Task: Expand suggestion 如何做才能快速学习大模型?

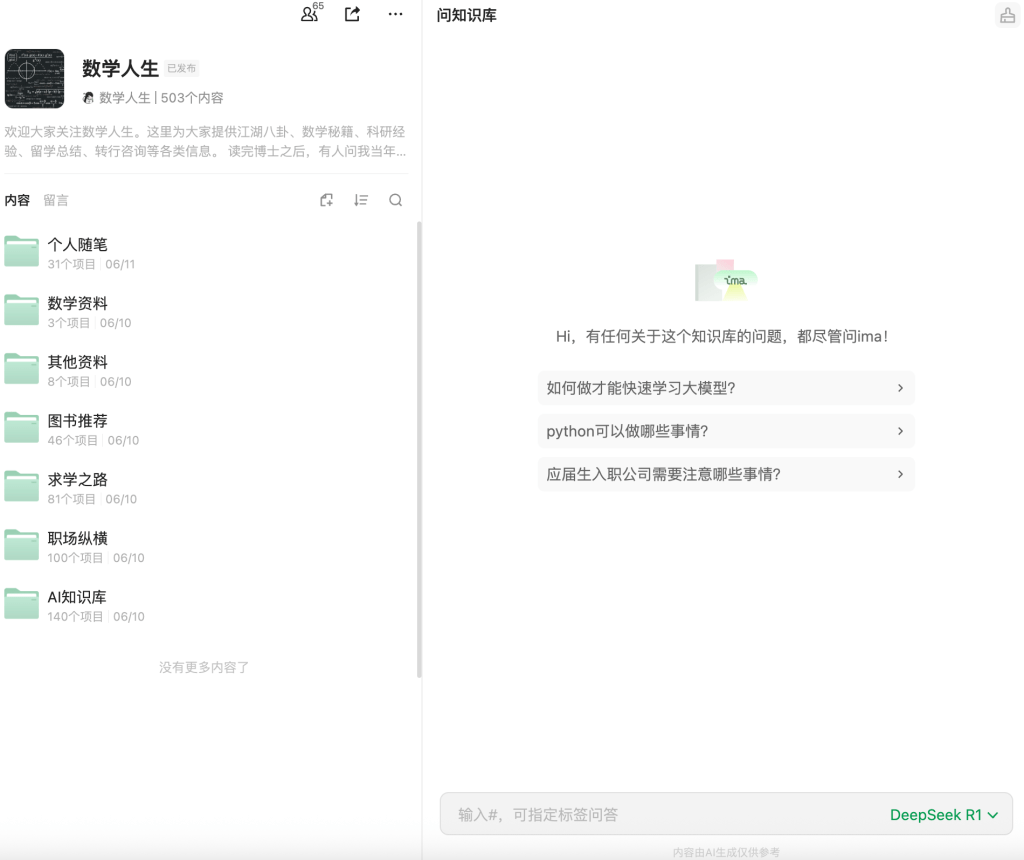Action: tap(725, 388)
